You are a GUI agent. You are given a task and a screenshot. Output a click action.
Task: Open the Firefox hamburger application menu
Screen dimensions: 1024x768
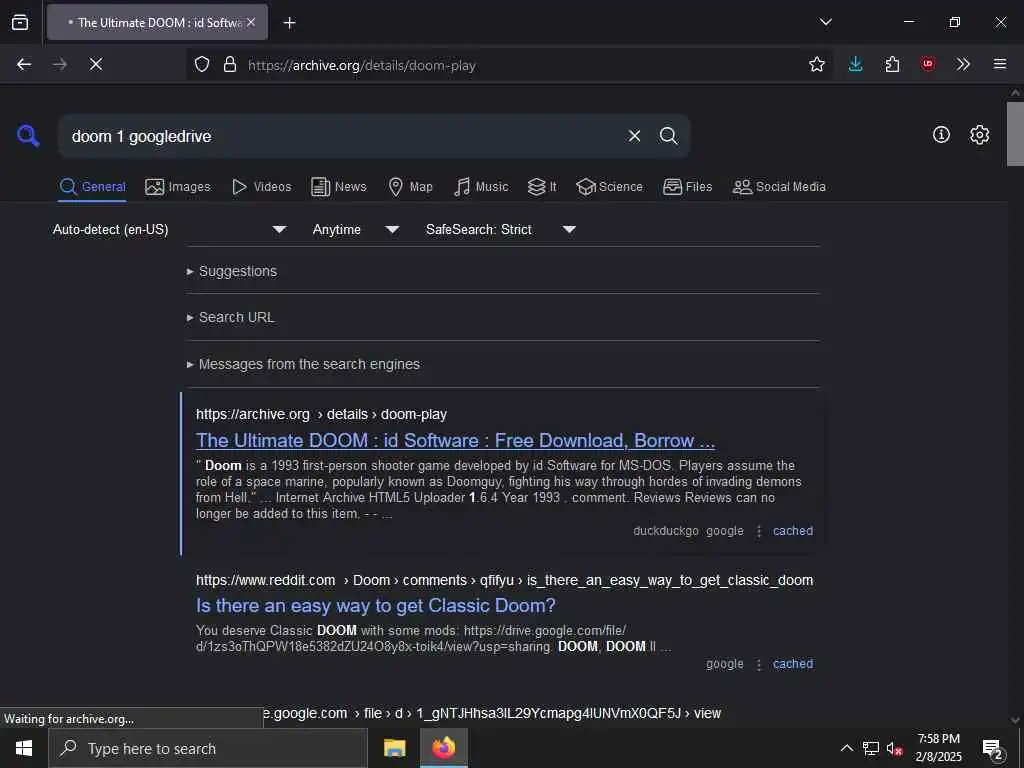pos(1000,64)
